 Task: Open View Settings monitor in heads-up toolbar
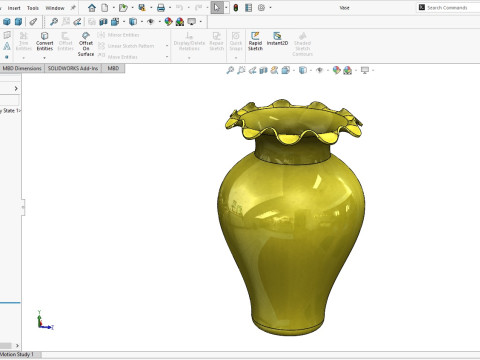point(365,70)
